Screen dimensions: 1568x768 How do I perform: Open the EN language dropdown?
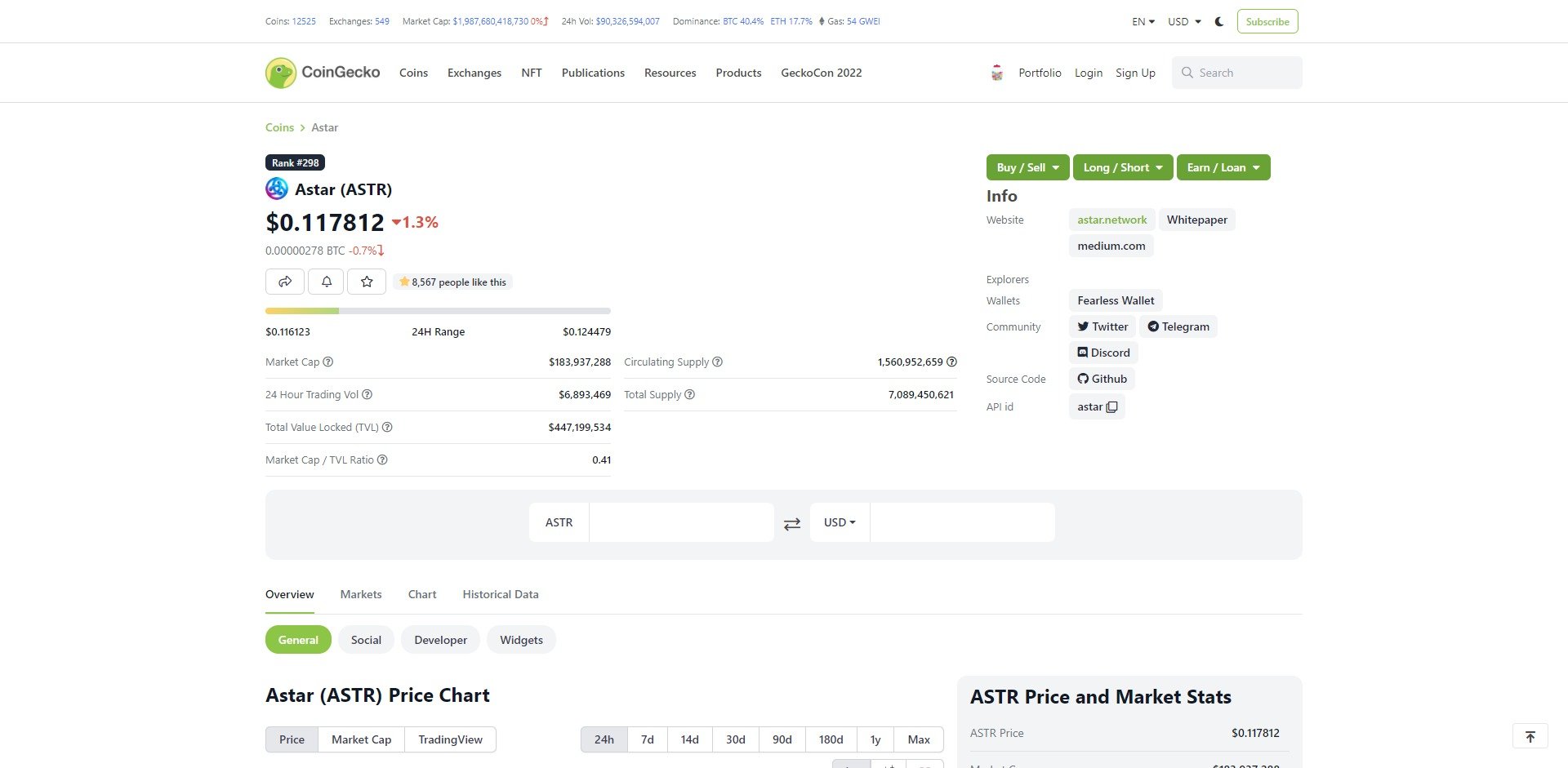point(1143,22)
